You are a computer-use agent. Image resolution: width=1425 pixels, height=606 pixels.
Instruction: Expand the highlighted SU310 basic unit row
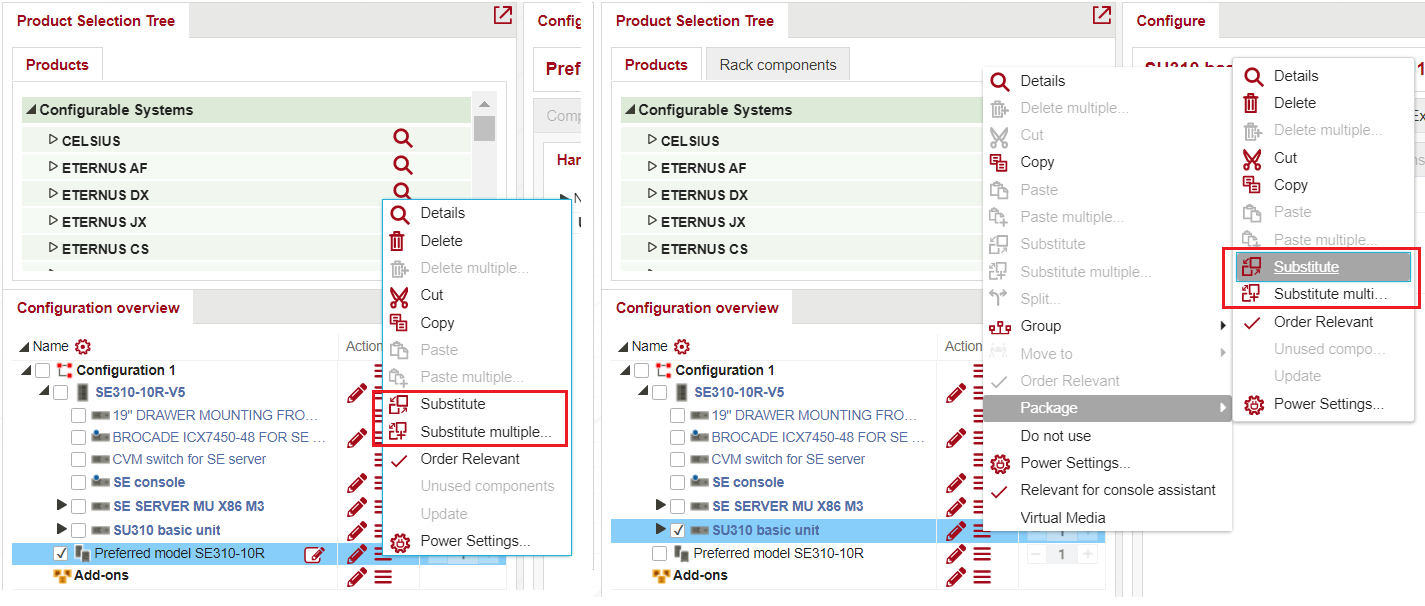click(x=661, y=529)
